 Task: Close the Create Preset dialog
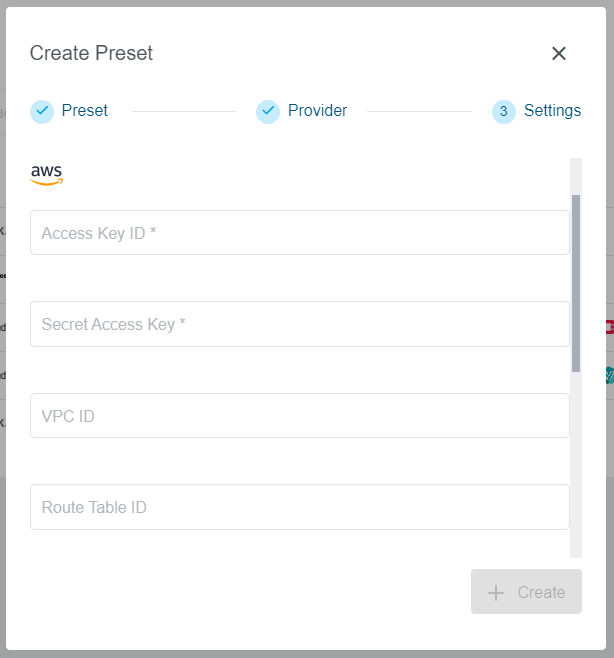[x=559, y=54]
